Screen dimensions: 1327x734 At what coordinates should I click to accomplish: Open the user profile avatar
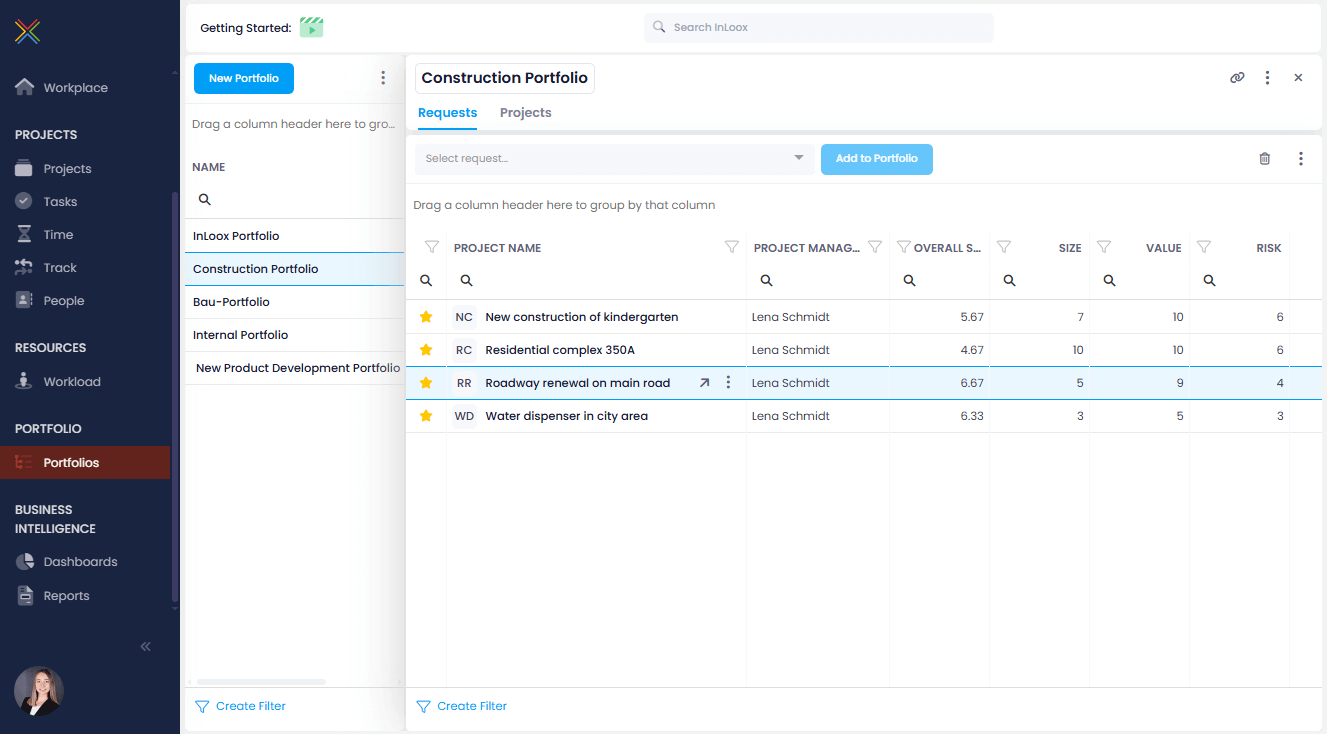[39, 691]
